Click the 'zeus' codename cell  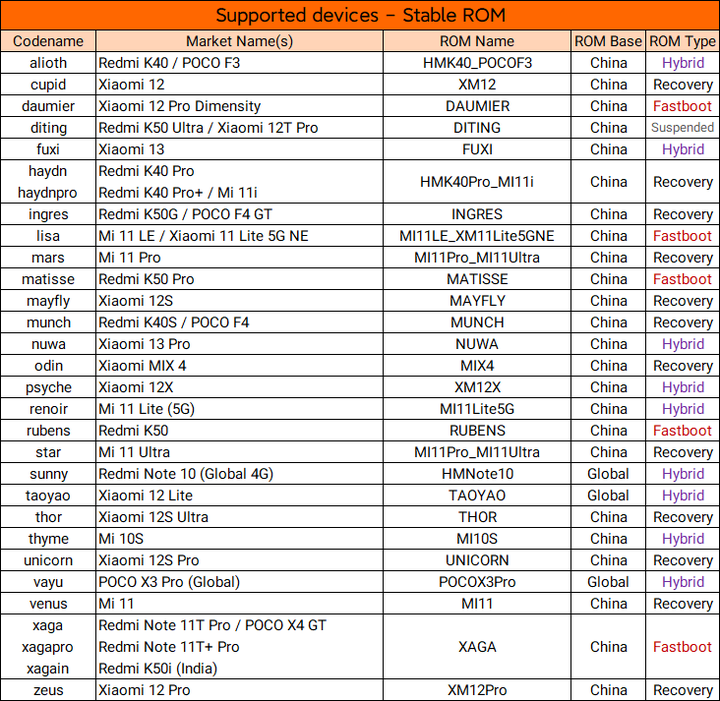click(x=48, y=690)
